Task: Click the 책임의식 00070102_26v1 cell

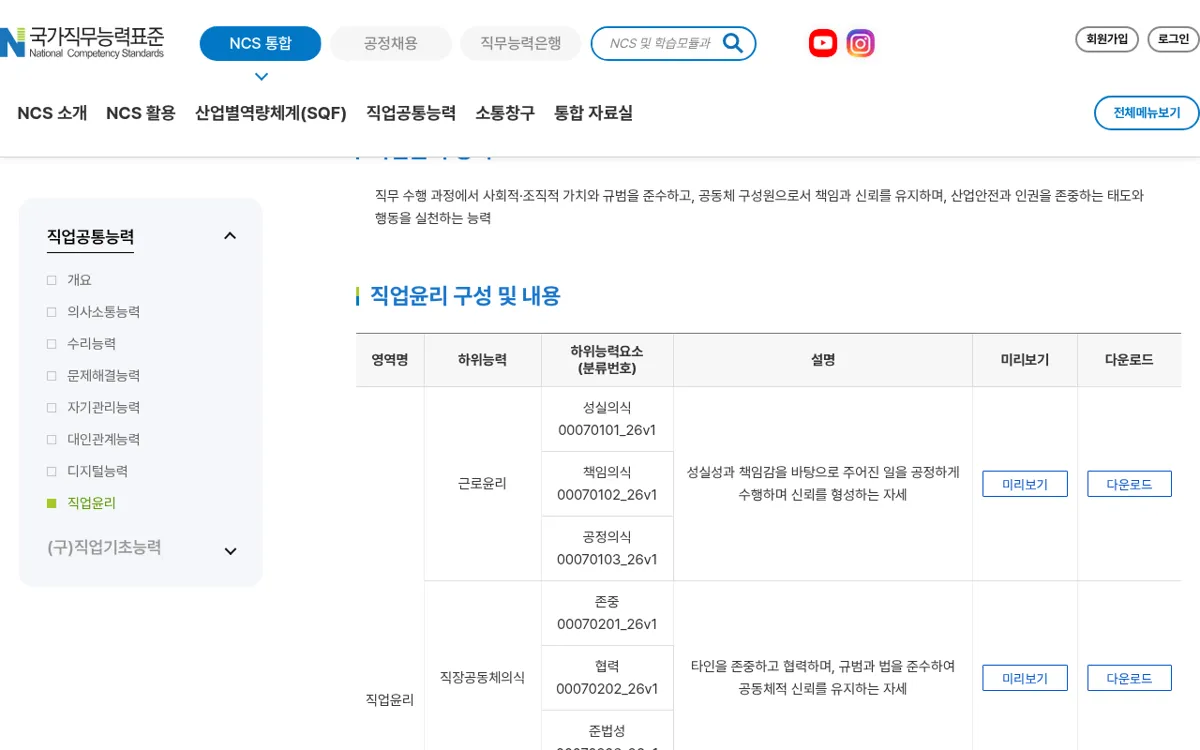Action: (x=607, y=484)
